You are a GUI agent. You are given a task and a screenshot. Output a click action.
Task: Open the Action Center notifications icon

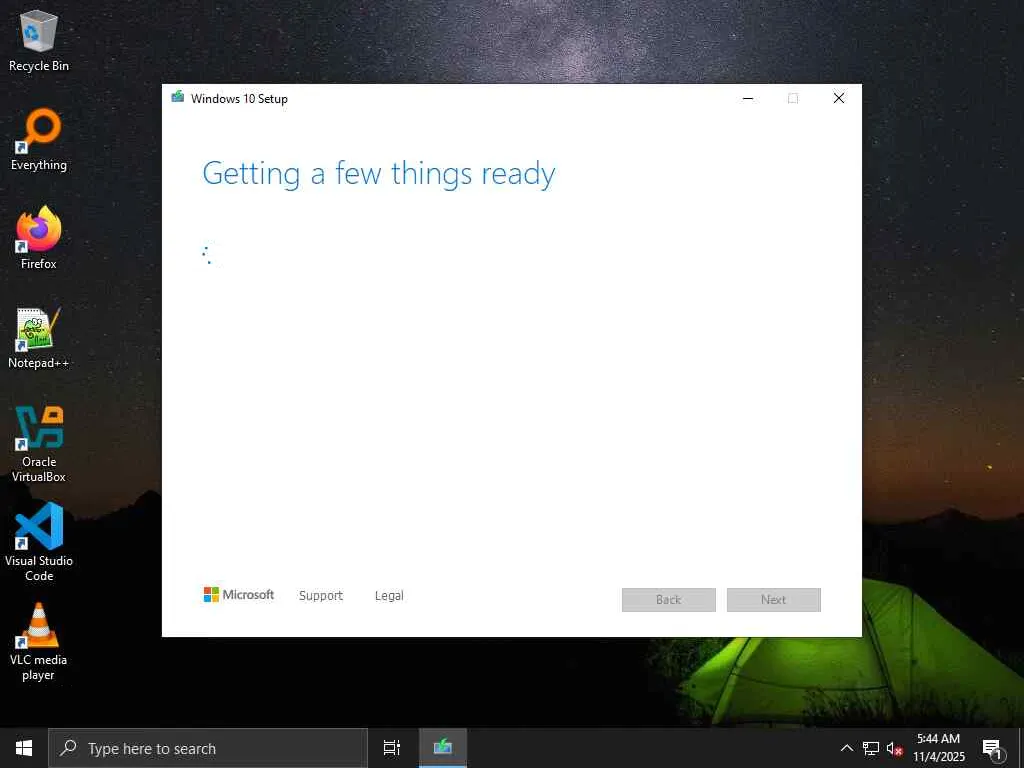coord(992,748)
